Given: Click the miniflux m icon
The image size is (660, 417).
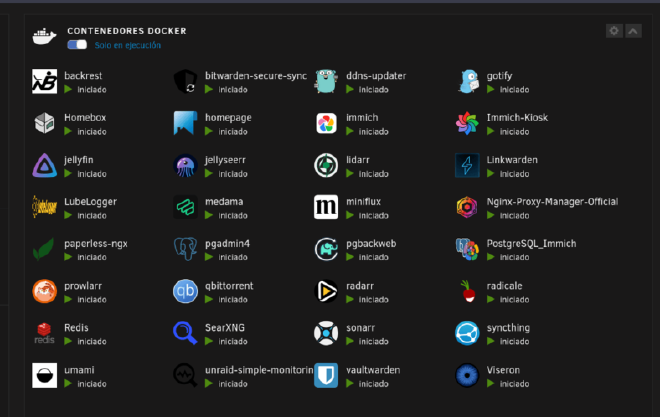Looking at the screenshot, I should [x=326, y=207].
